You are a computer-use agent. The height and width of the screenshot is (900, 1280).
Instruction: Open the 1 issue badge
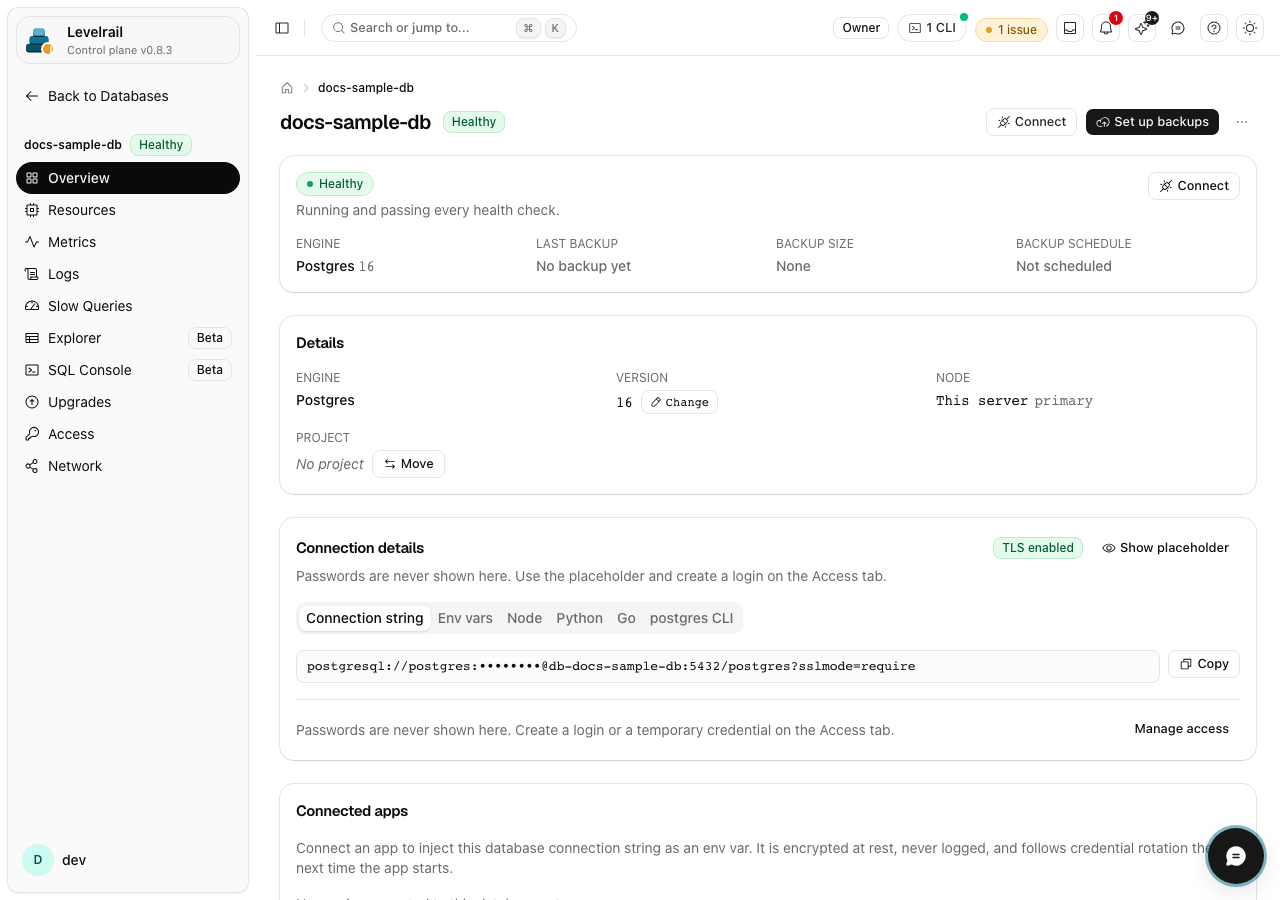coord(1011,29)
